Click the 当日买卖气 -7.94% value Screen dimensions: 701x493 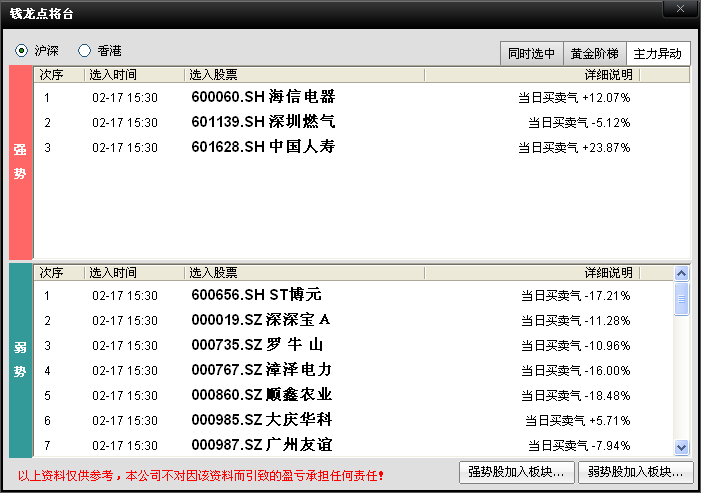click(x=579, y=446)
